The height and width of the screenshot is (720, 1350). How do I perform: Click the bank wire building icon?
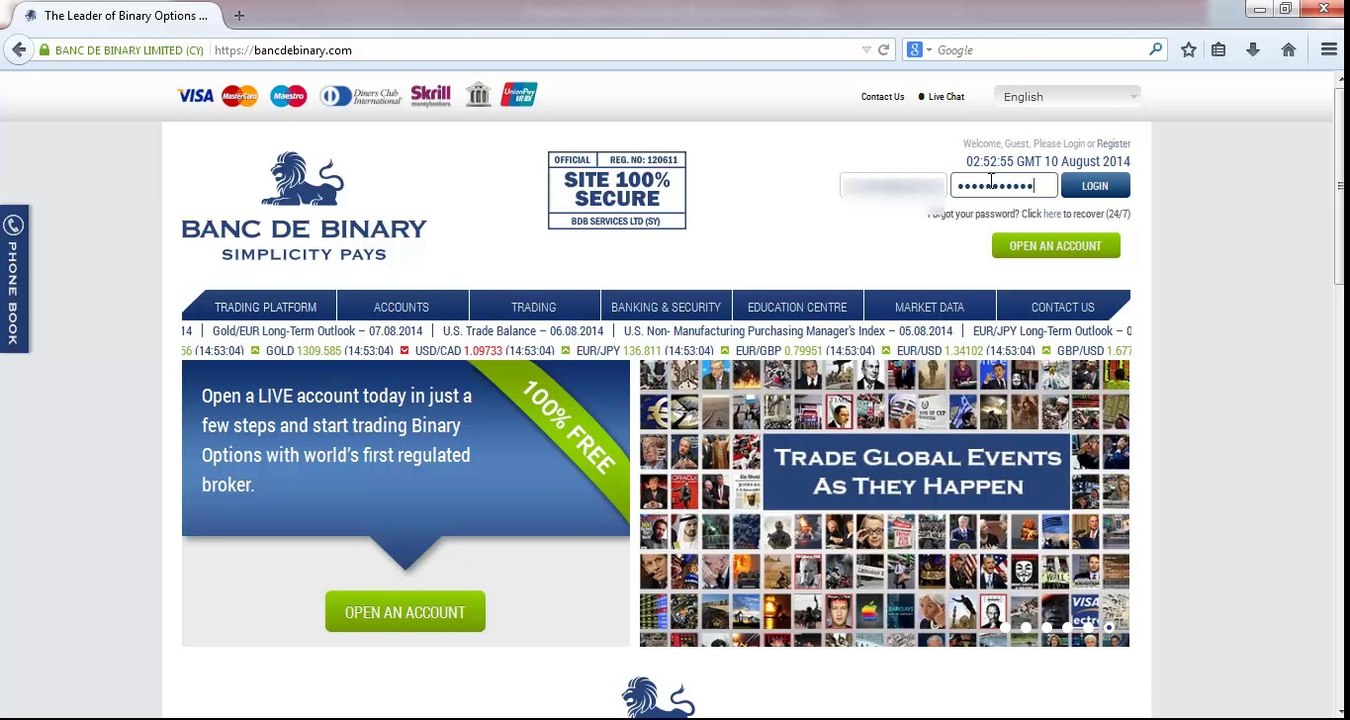point(478,95)
